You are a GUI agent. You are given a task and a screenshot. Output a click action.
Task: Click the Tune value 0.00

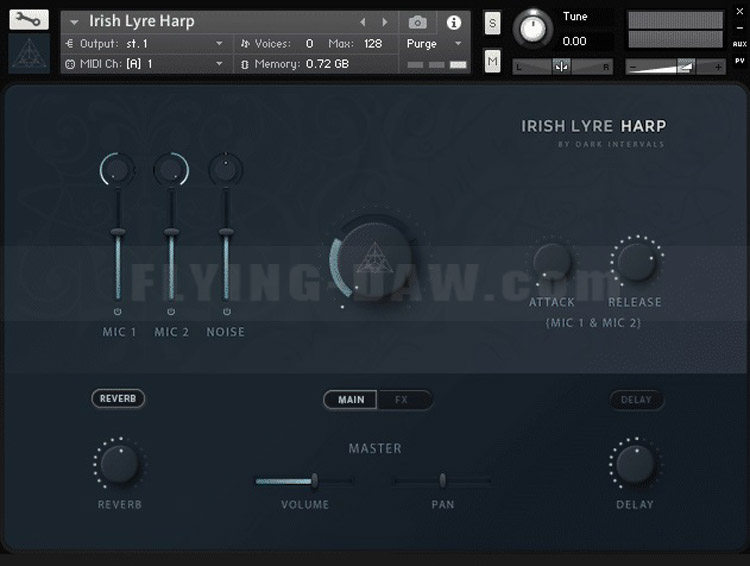click(x=574, y=41)
